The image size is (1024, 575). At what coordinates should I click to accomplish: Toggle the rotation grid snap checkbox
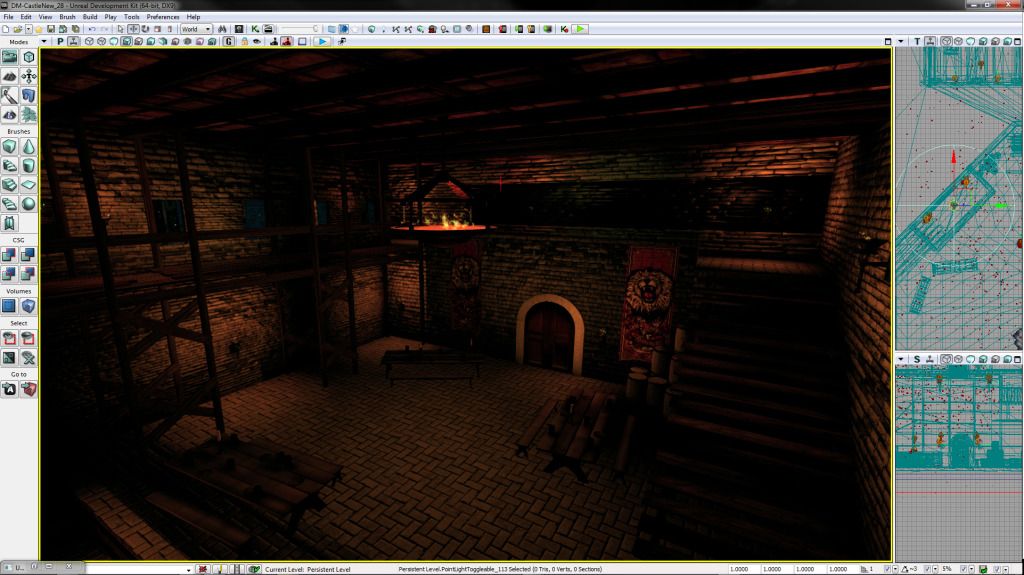[927, 570]
